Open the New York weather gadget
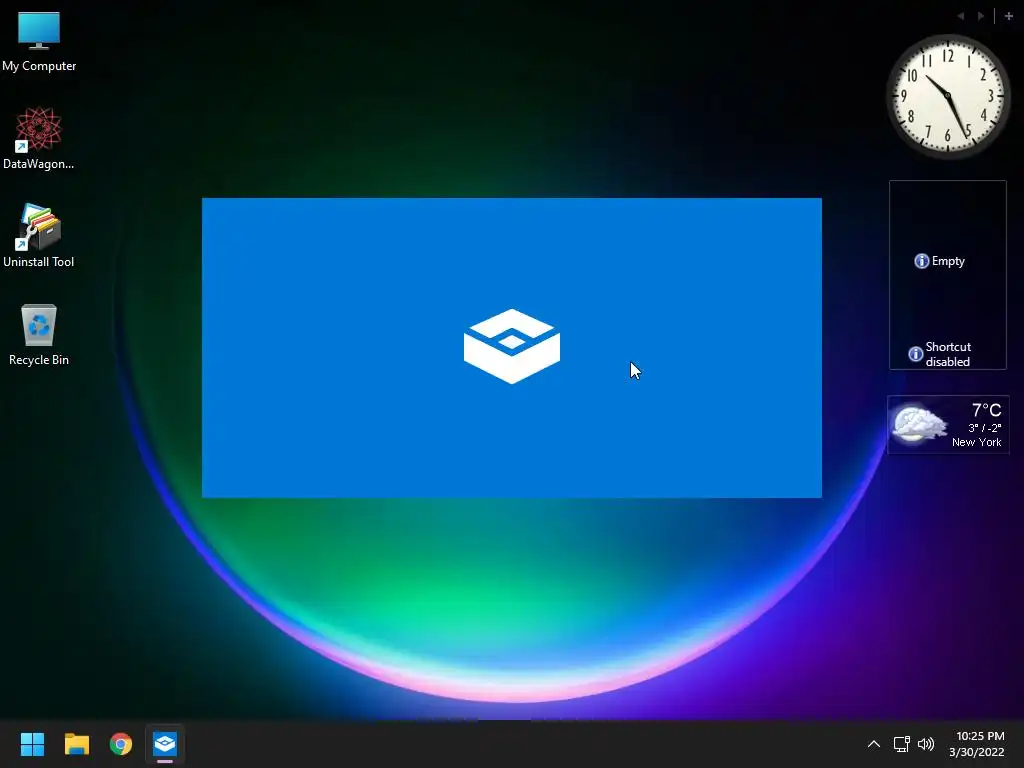1024x768 pixels. point(948,424)
